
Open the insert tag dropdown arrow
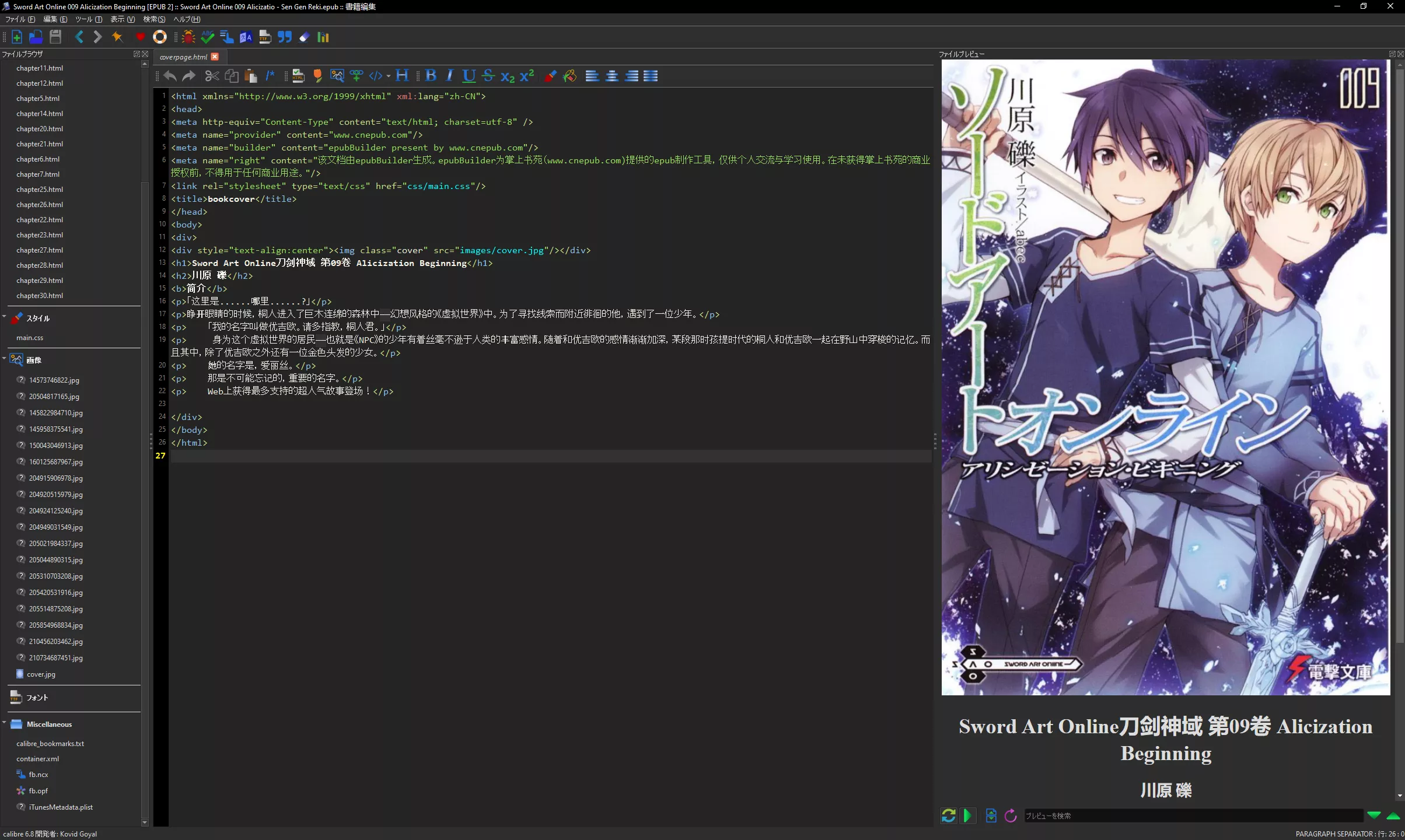[x=389, y=76]
